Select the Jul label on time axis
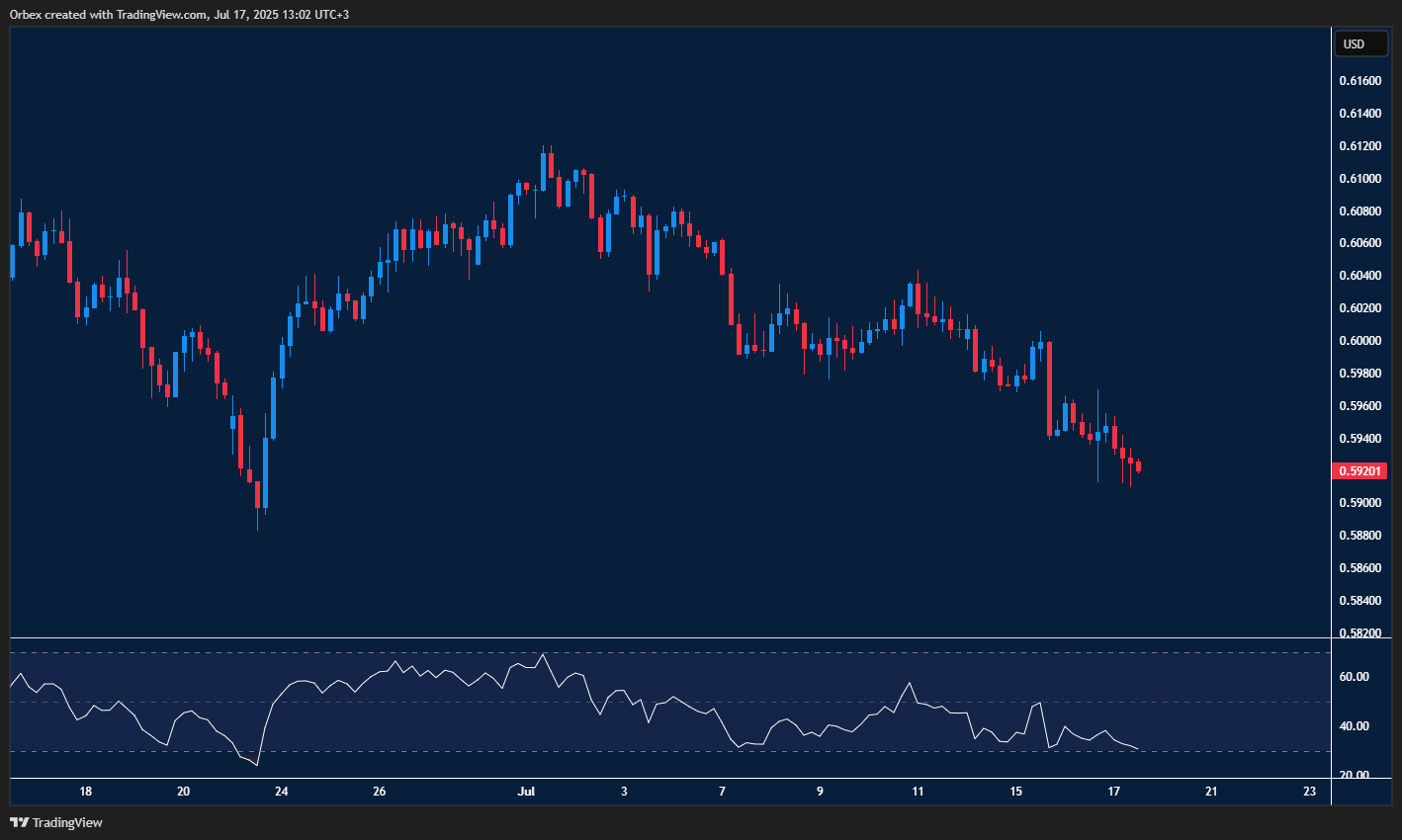 (526, 792)
